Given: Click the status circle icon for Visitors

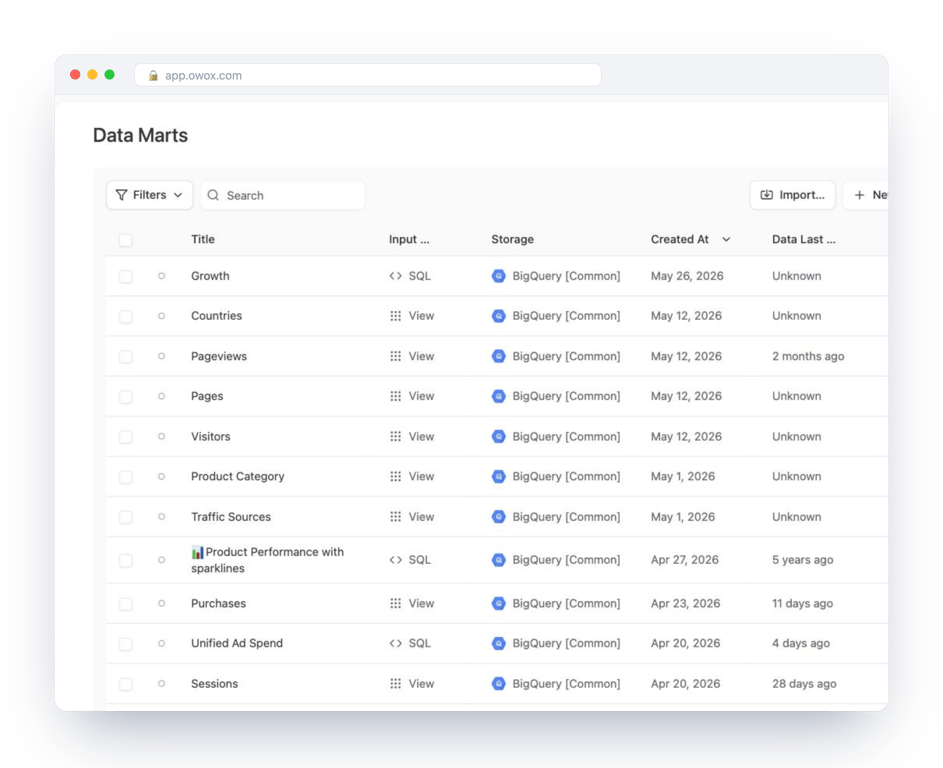Looking at the screenshot, I should point(162,437).
